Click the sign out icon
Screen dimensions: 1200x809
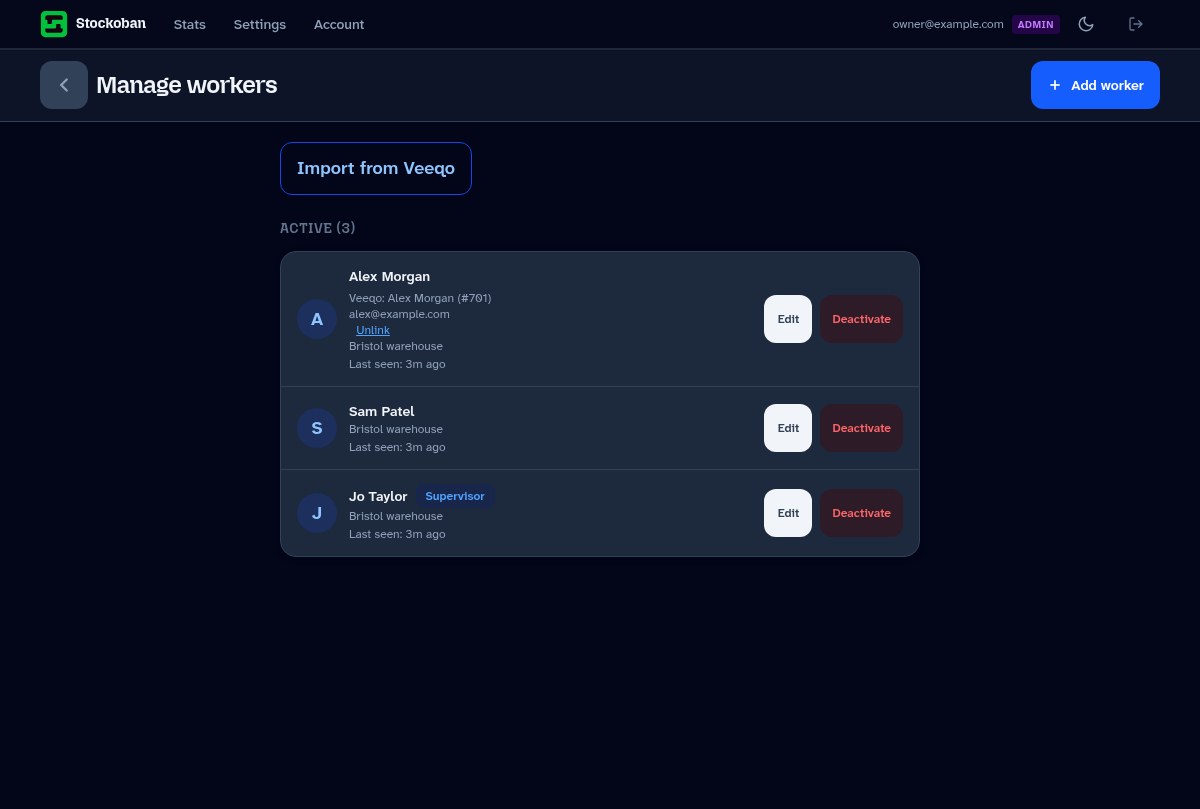coord(1136,24)
